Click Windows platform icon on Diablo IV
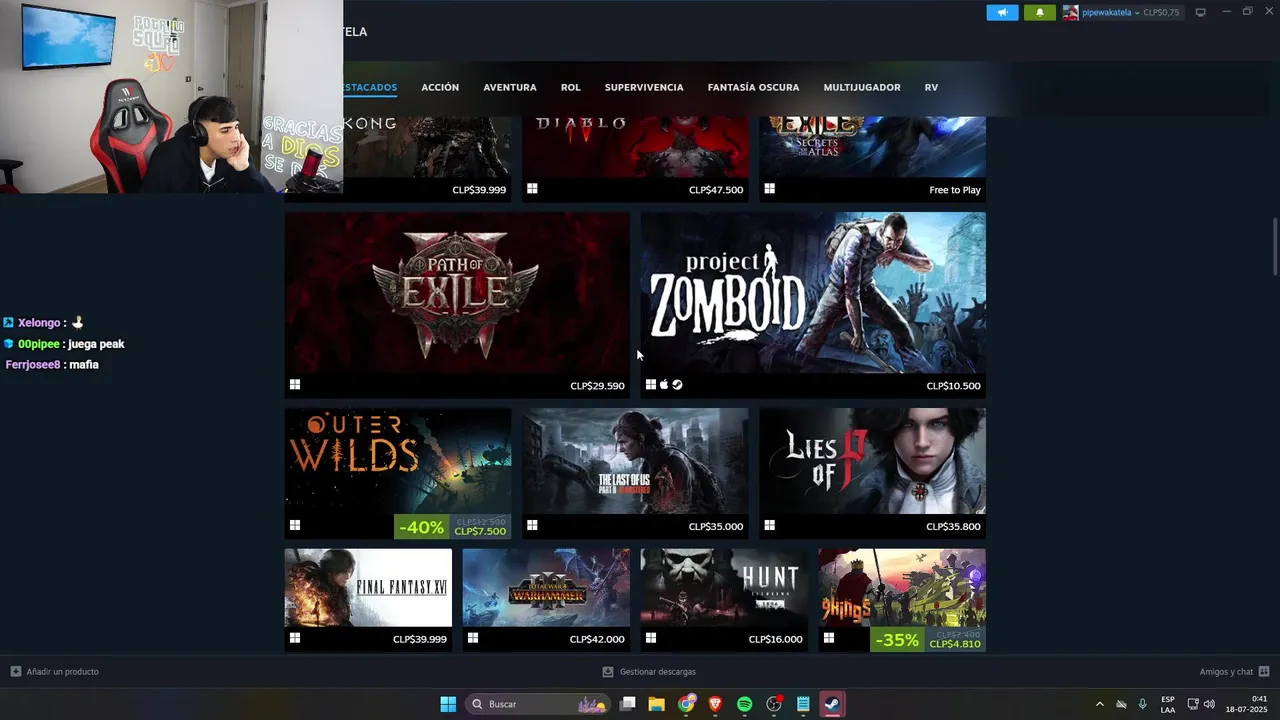This screenshot has width=1280, height=720. point(533,188)
